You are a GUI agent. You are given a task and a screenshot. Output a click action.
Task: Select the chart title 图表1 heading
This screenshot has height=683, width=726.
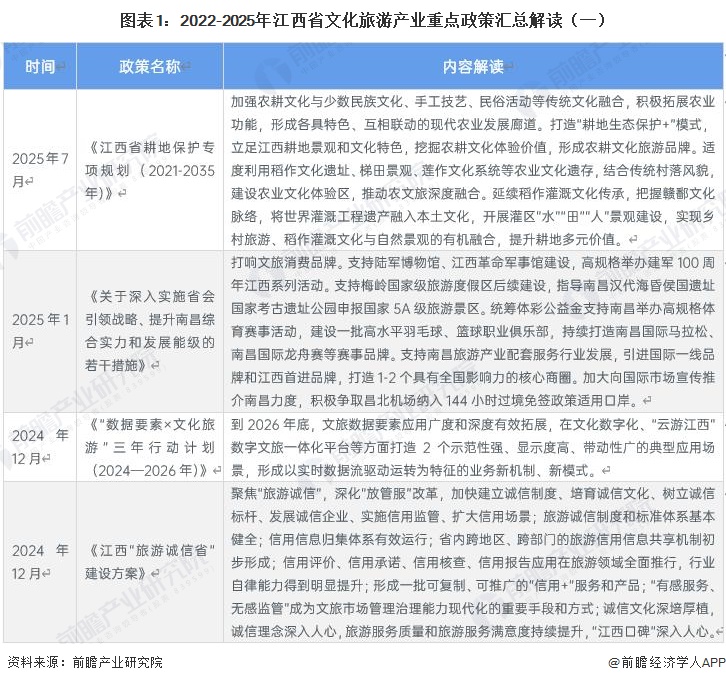click(x=362, y=19)
